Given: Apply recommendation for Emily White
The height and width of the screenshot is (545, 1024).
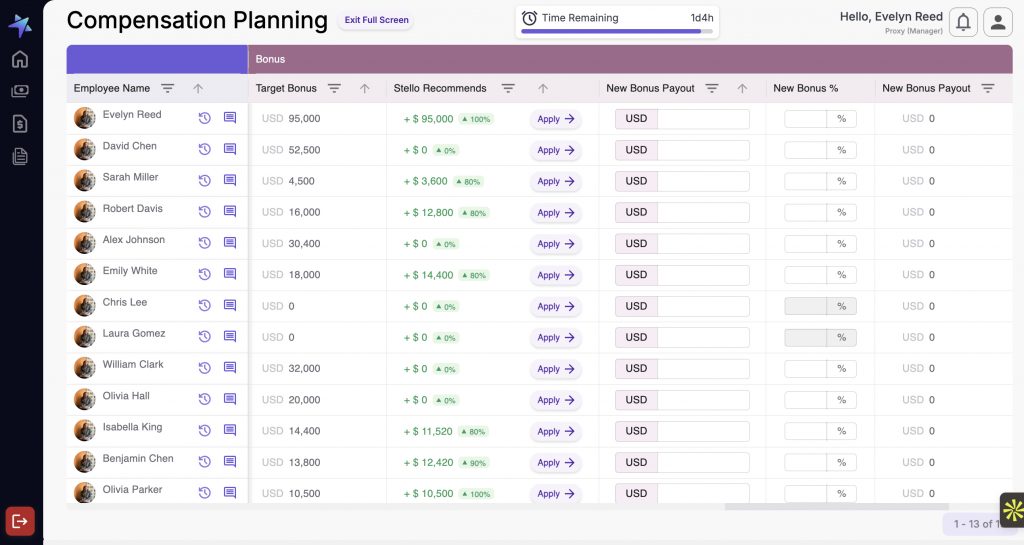Looking at the screenshot, I should point(556,275).
